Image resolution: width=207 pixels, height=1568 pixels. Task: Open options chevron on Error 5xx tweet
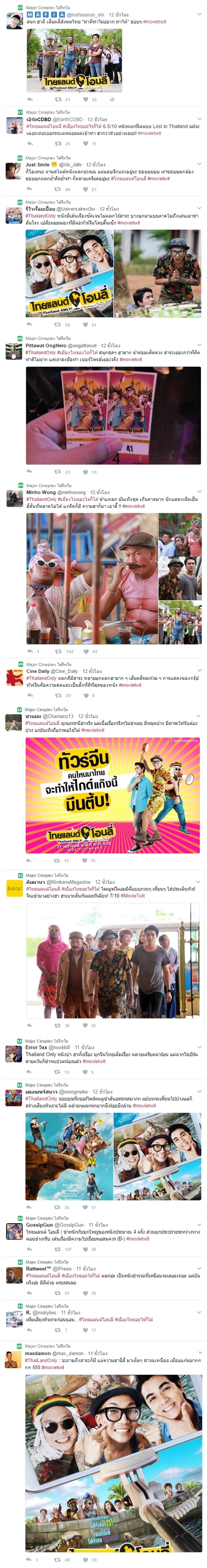click(199, 1048)
